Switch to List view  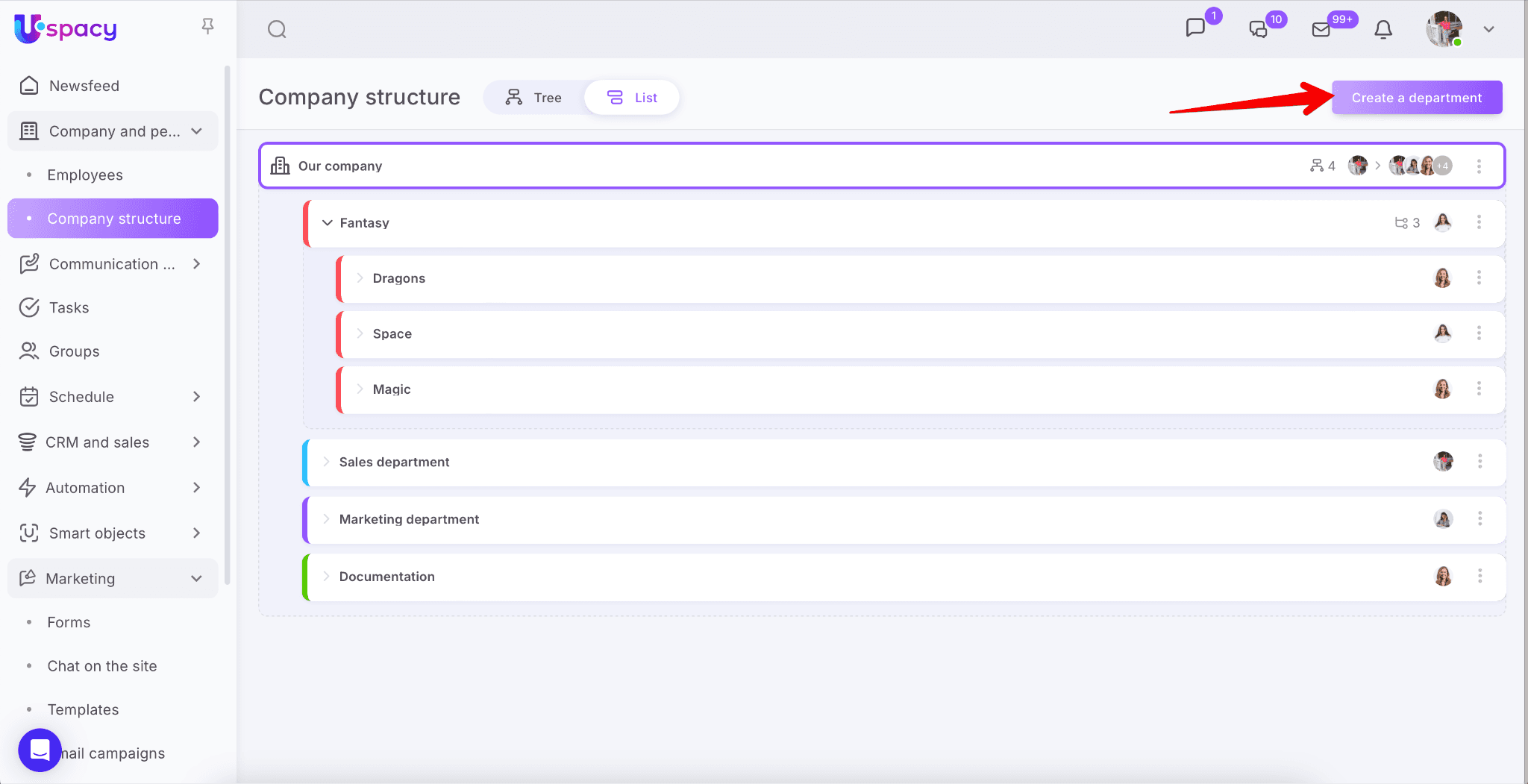pyautogui.click(x=632, y=98)
